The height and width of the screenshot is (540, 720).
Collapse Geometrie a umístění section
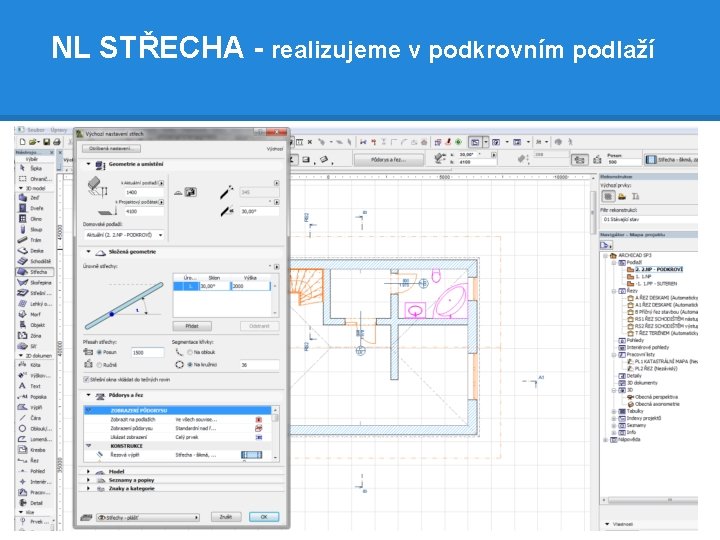[x=89, y=164]
